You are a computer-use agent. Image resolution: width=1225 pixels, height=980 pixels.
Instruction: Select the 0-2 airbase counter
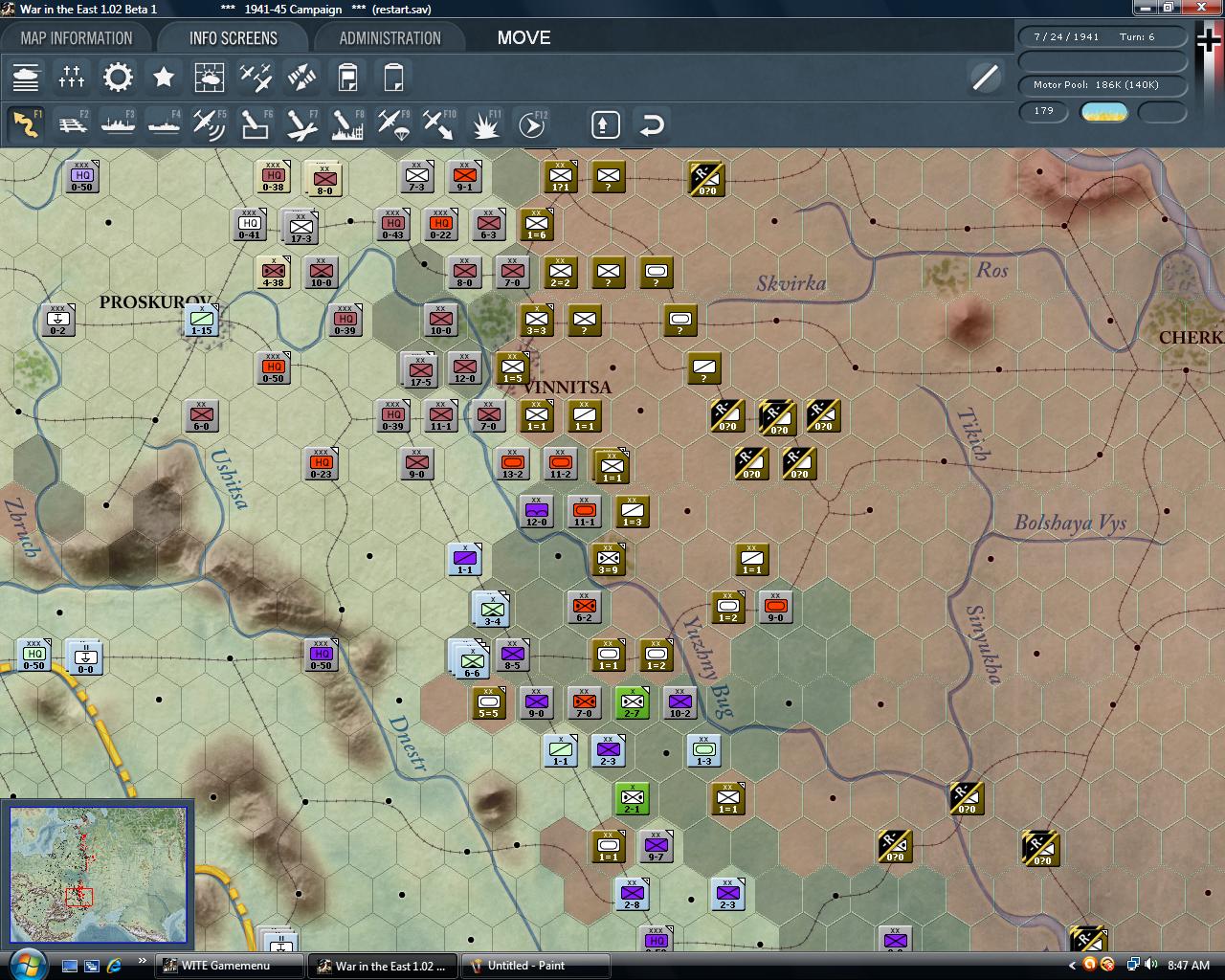[57, 320]
